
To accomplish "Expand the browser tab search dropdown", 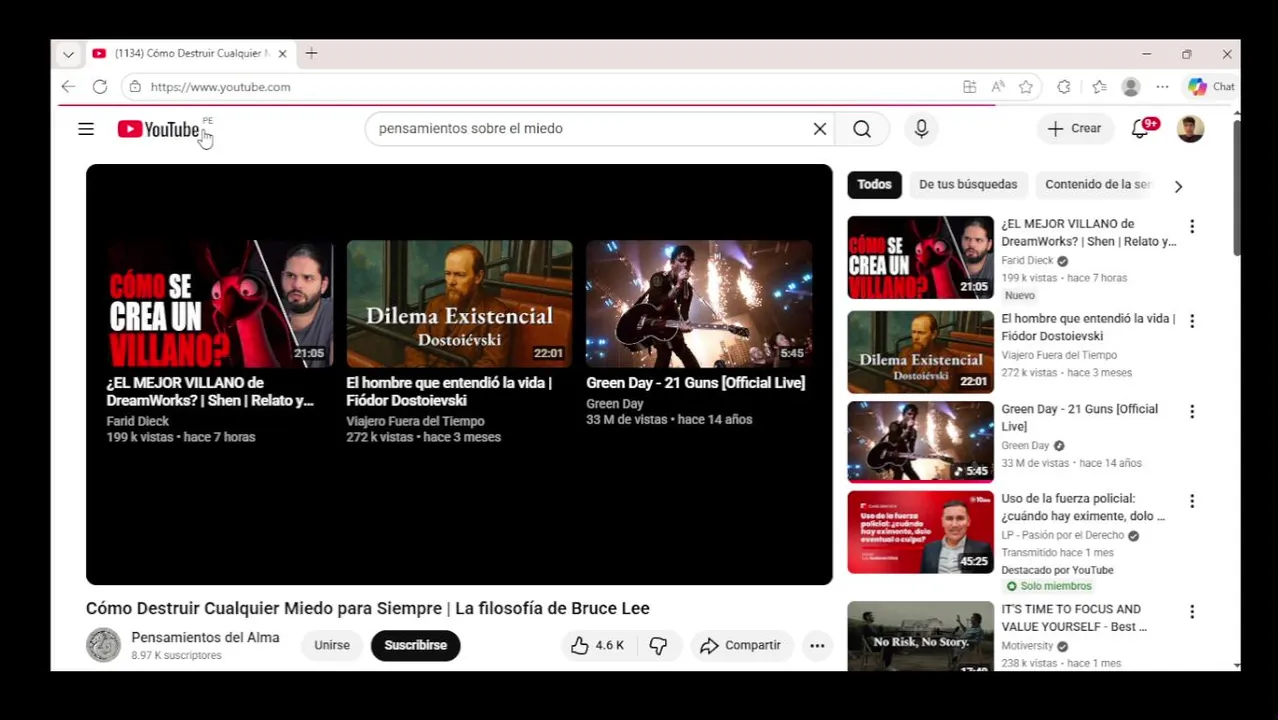I will tap(68, 54).
